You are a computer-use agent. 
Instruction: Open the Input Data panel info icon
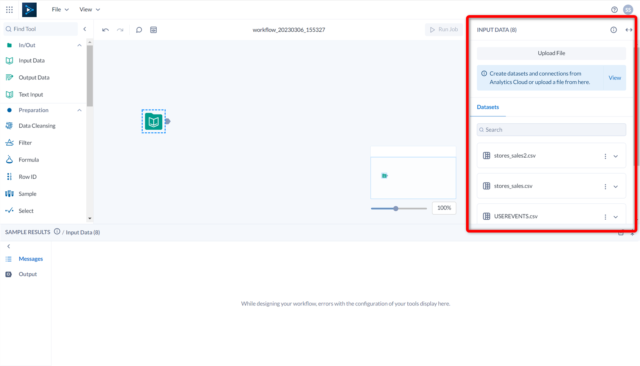click(x=613, y=30)
